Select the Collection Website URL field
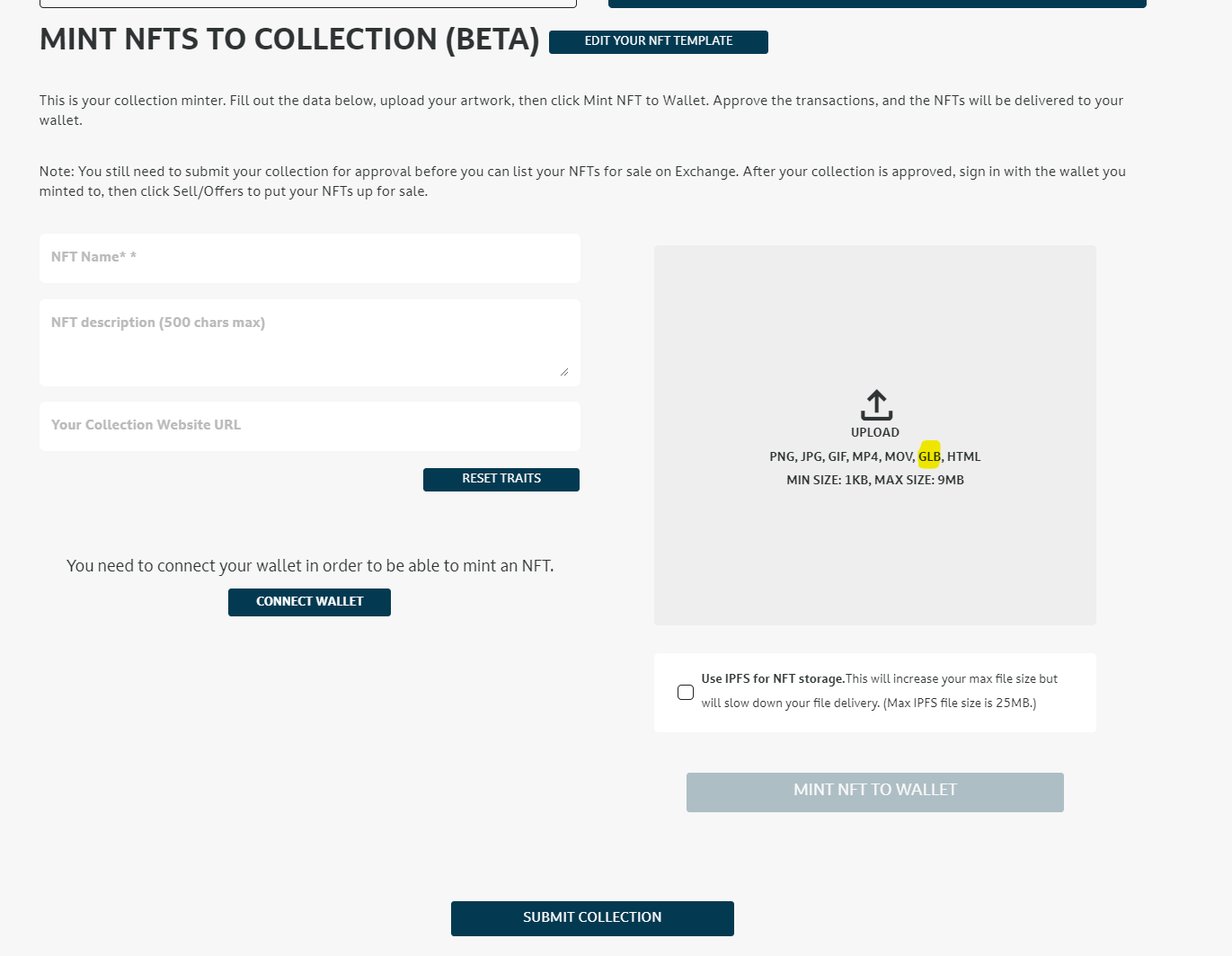This screenshot has width=1232, height=956. coord(309,426)
